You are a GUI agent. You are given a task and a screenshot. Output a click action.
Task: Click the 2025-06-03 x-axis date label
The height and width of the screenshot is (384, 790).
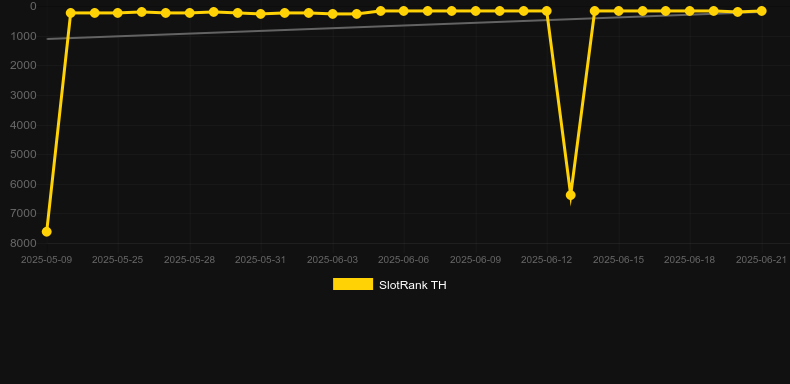pyautogui.click(x=333, y=260)
